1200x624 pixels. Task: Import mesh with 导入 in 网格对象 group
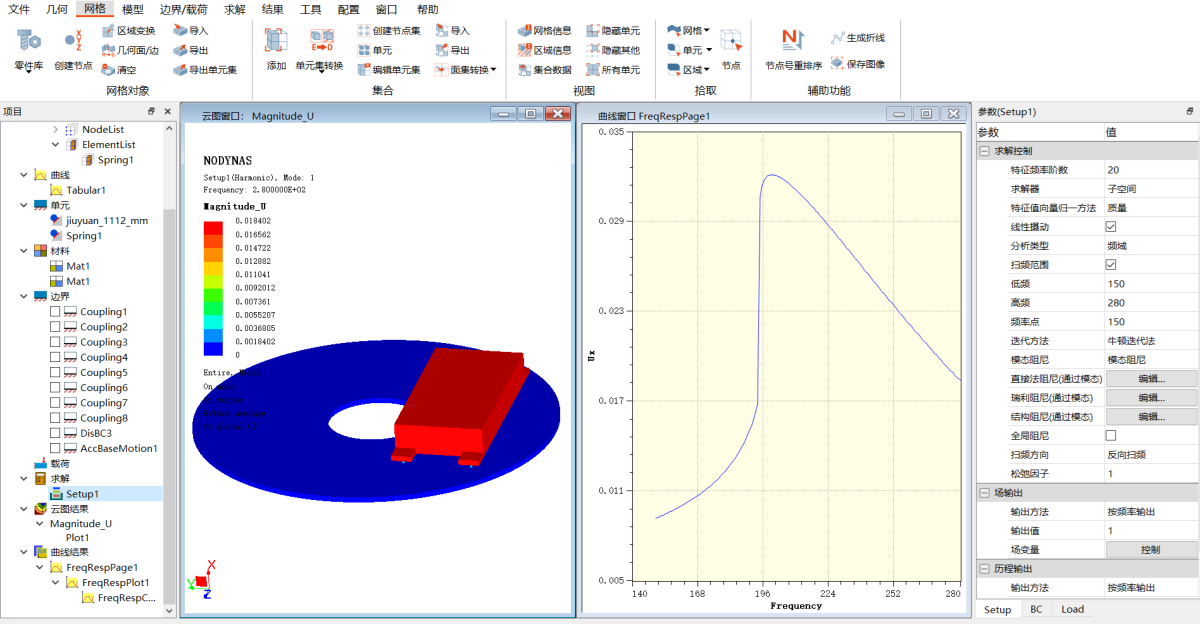pos(191,31)
